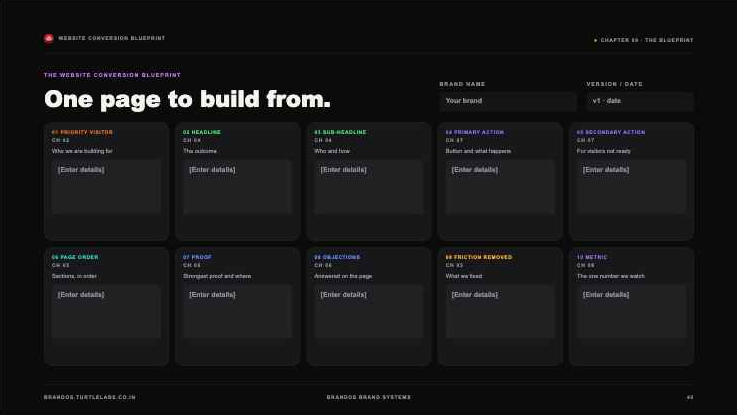Click 'Who we are building for' text
This screenshot has height=415, width=737.
coord(82,151)
